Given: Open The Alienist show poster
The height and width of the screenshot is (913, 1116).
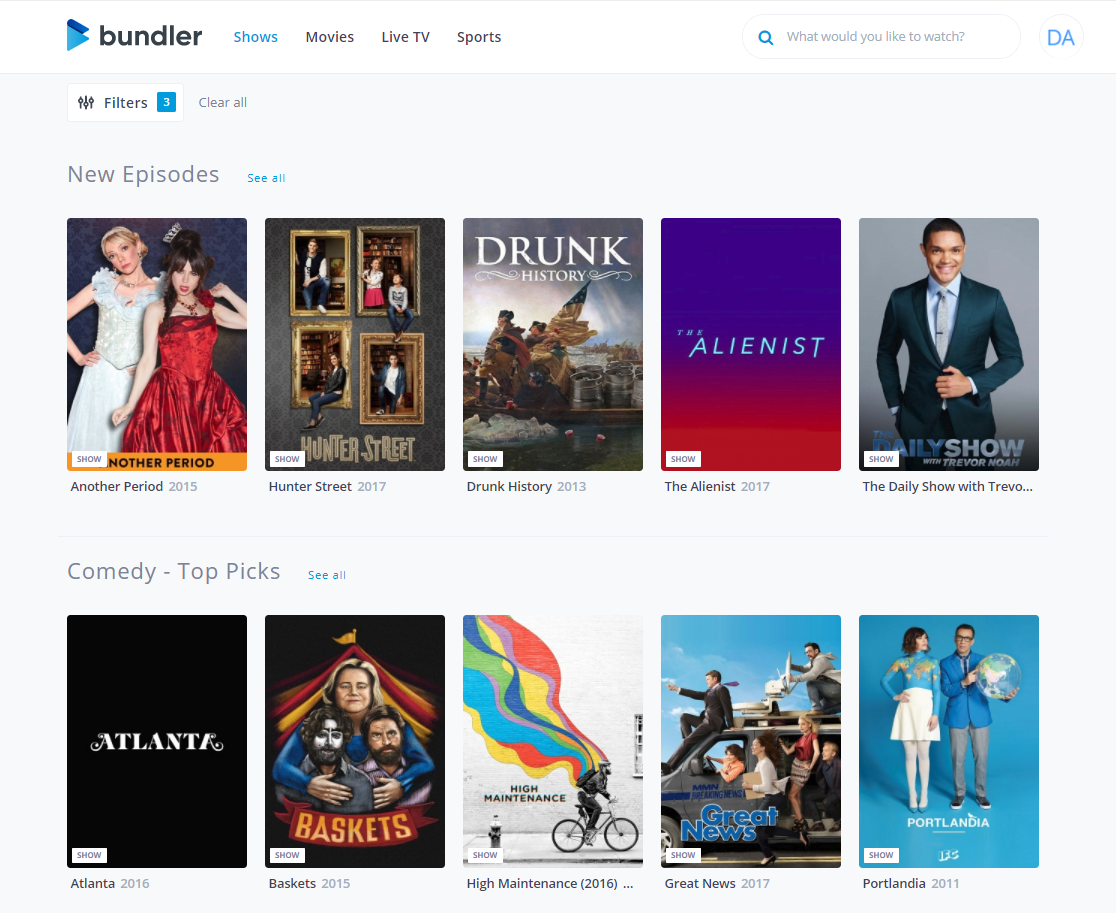Looking at the screenshot, I should tap(750, 344).
